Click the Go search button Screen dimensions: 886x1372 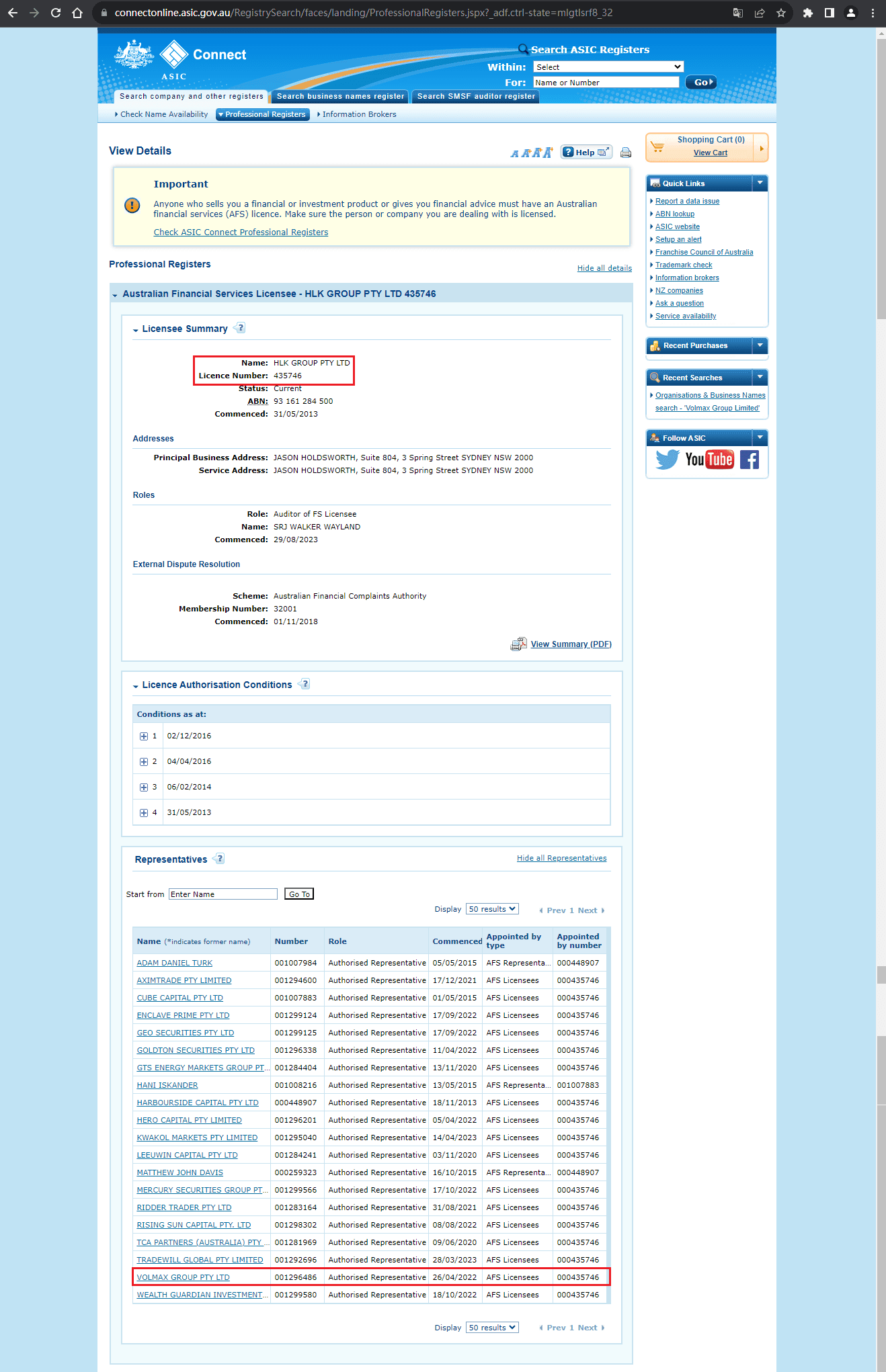click(700, 83)
